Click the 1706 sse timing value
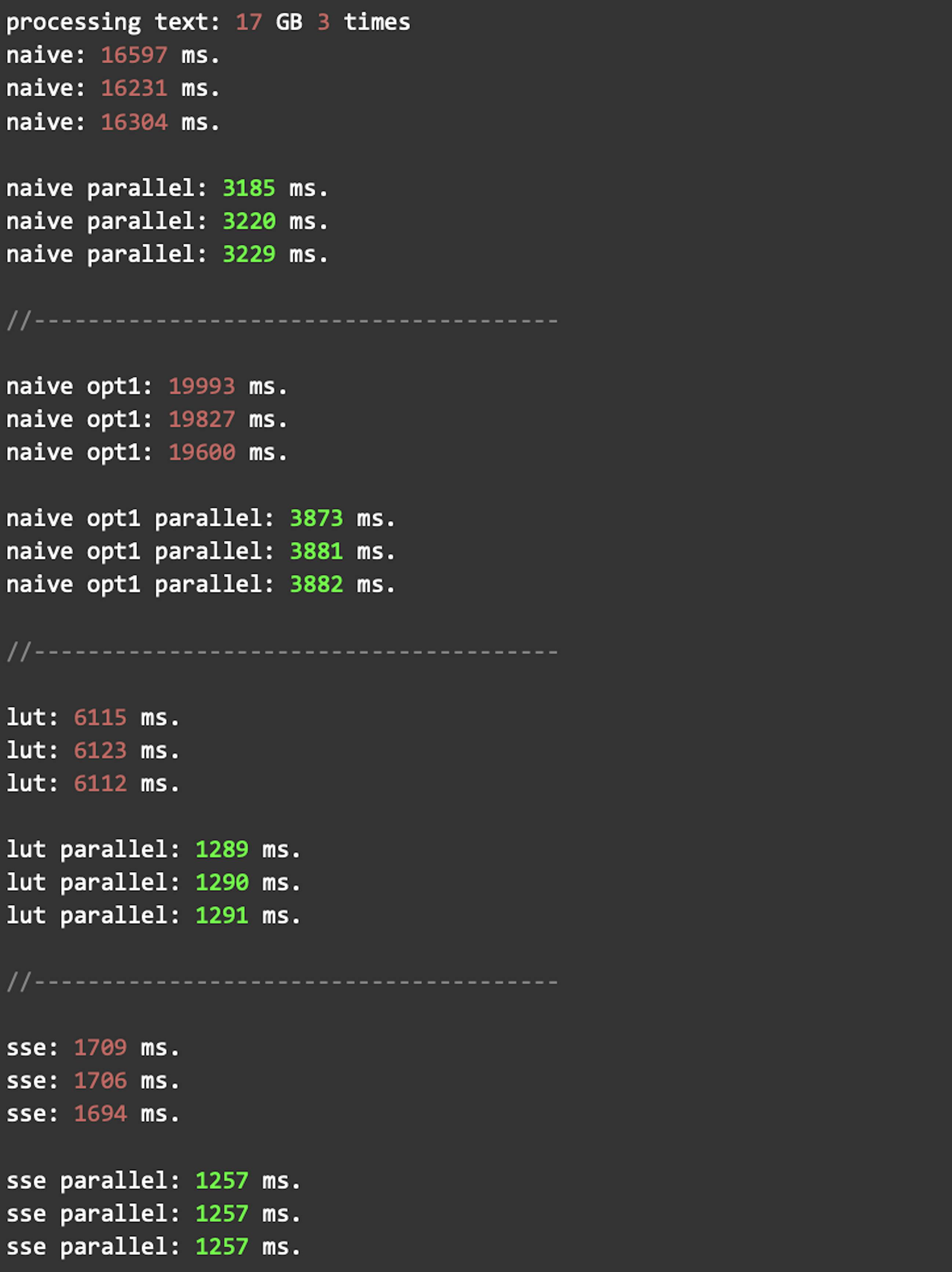The width and height of the screenshot is (952, 1272). (100, 1081)
